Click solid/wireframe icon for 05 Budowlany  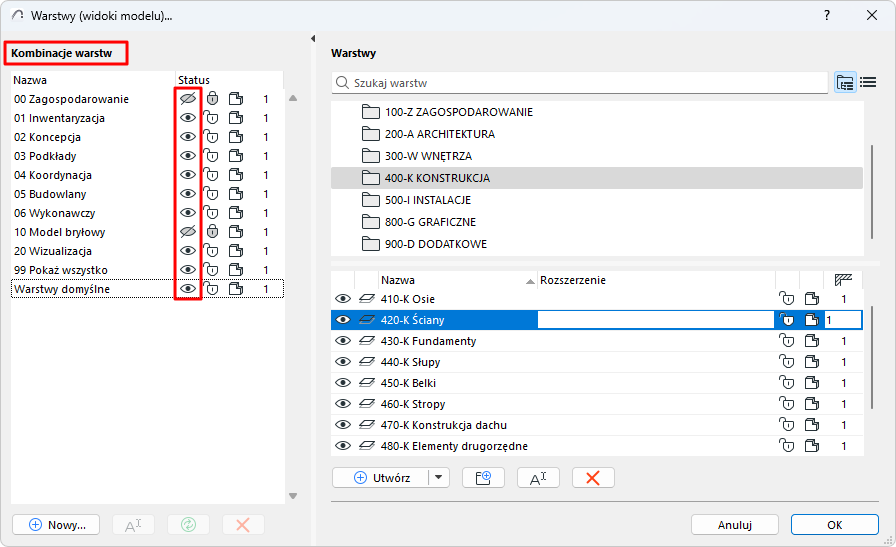(x=235, y=194)
